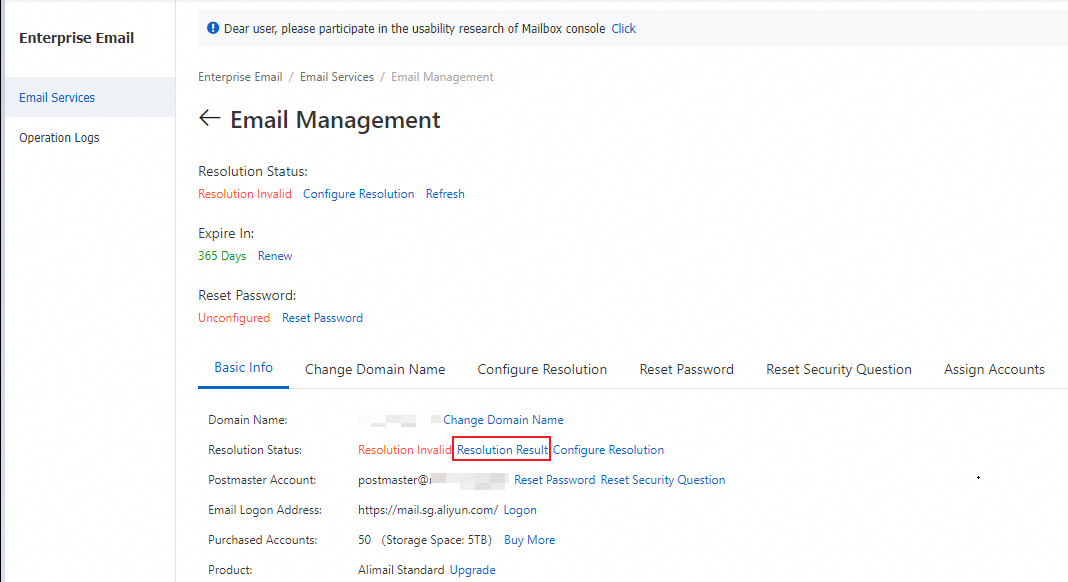Switch to the Reset Password tab
Viewport: 1068px width, 582px height.
(x=686, y=369)
